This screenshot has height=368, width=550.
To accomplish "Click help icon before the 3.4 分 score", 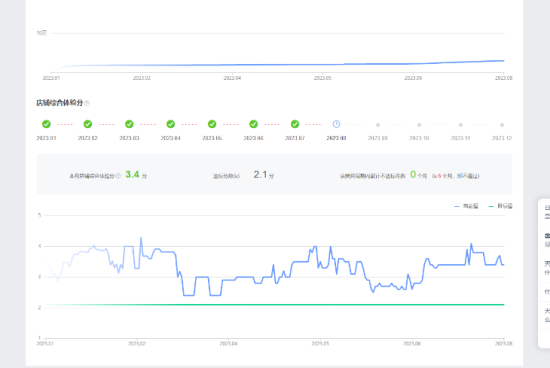I will (118, 176).
